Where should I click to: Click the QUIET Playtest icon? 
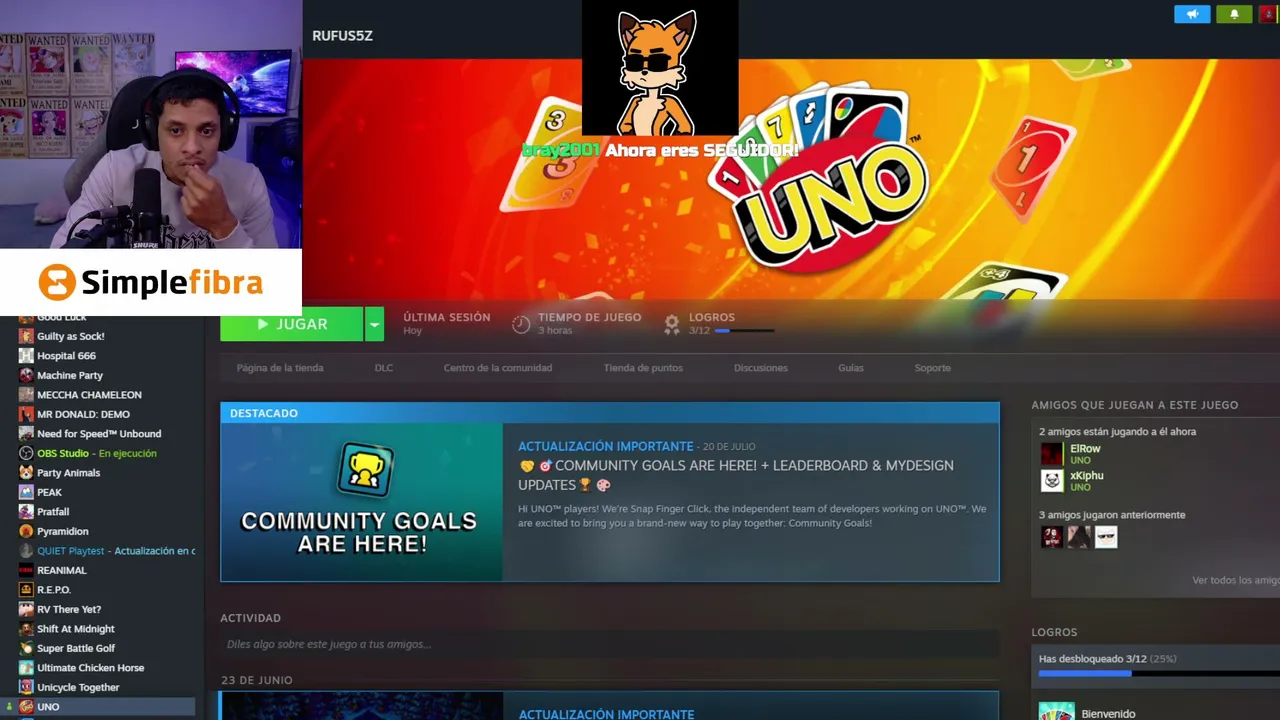tap(26, 551)
